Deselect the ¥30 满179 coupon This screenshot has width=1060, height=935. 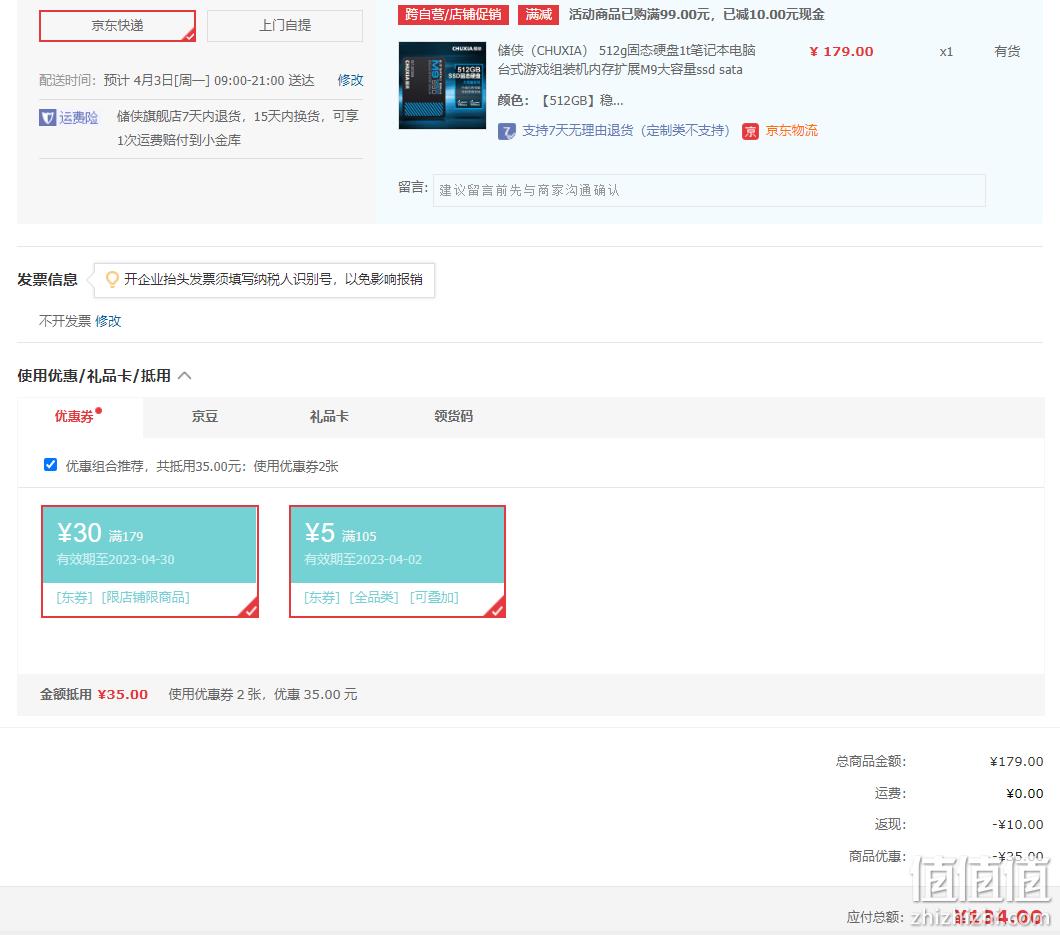(x=150, y=561)
